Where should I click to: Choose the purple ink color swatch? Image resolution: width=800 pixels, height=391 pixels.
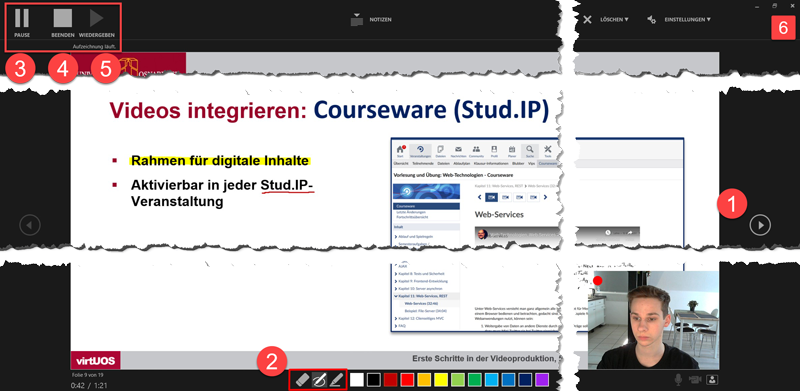(542, 380)
